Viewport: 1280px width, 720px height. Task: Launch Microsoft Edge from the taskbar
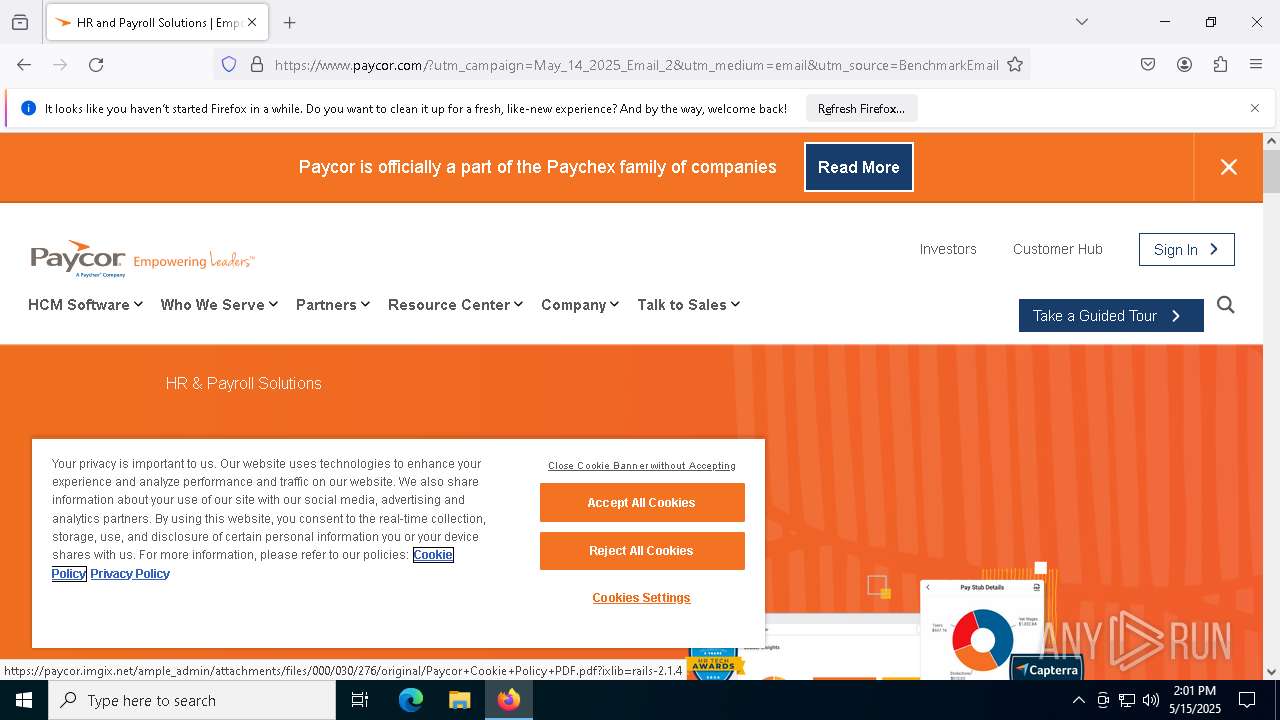[411, 700]
